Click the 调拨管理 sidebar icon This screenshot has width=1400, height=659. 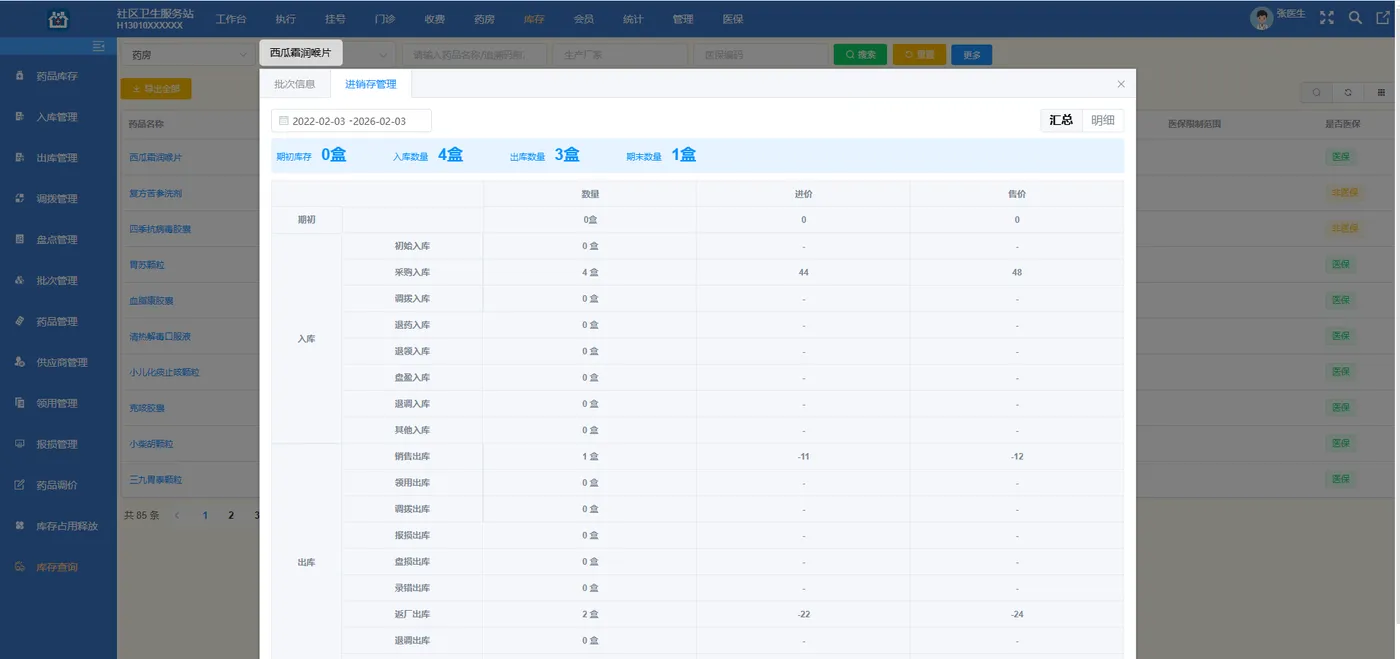(20, 199)
